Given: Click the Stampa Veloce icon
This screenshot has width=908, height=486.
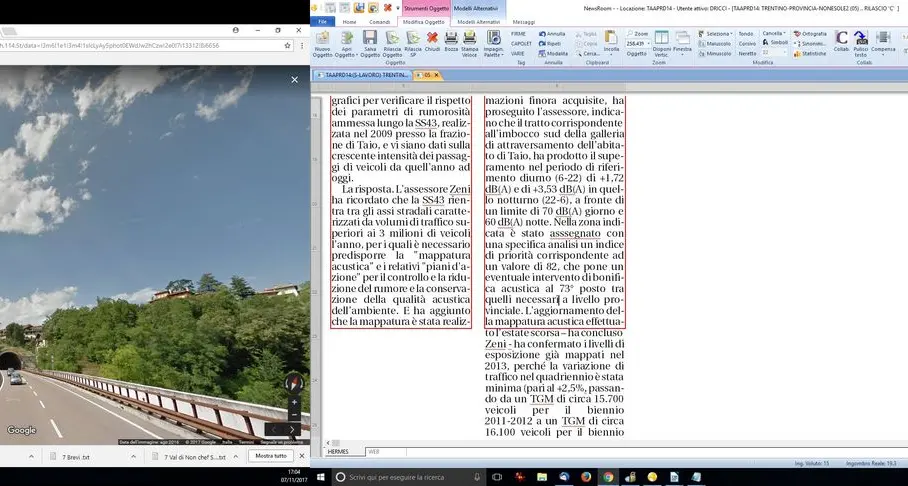Looking at the screenshot, I should (470, 44).
